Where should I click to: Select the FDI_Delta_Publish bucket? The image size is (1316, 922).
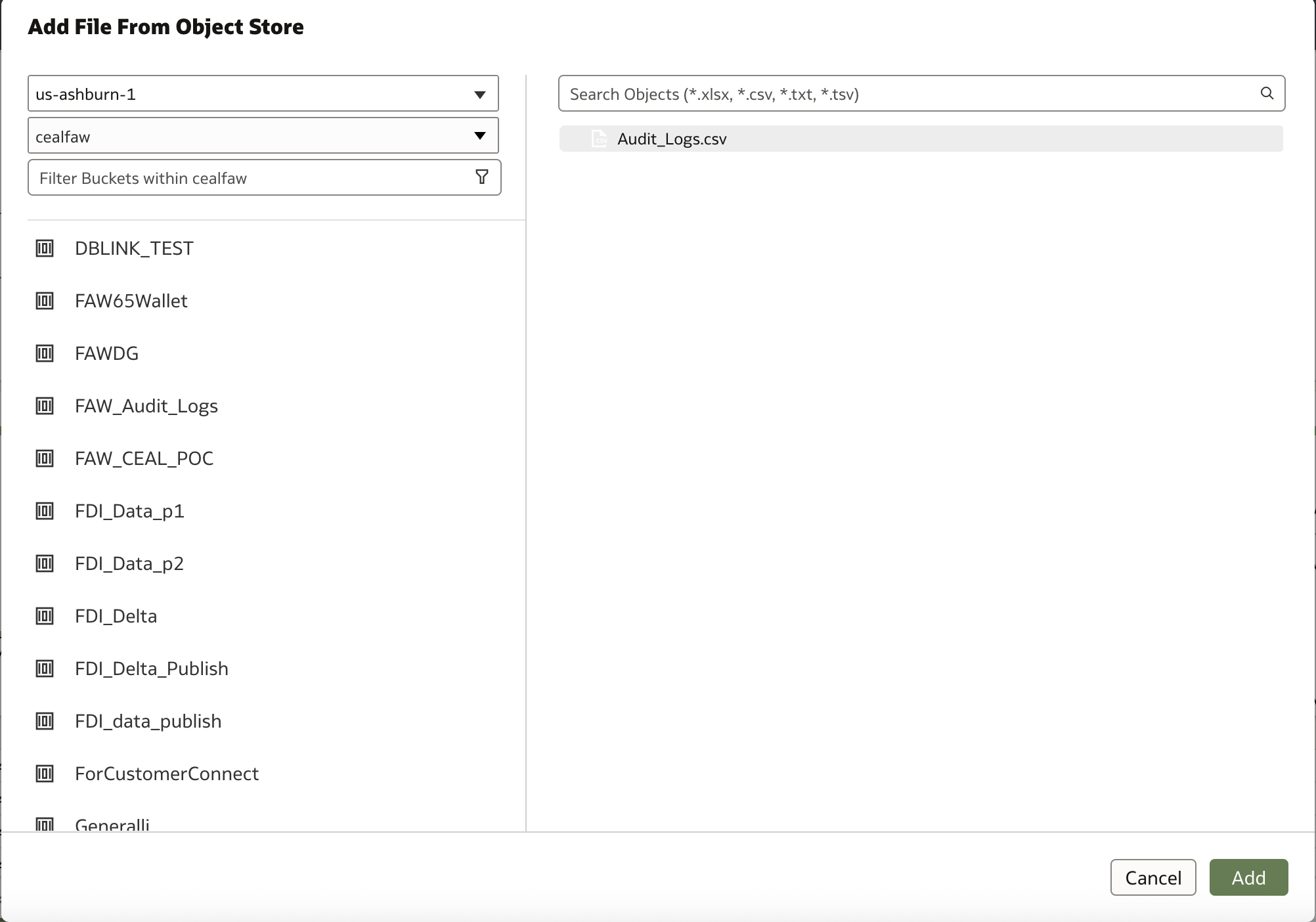pyautogui.click(x=151, y=669)
